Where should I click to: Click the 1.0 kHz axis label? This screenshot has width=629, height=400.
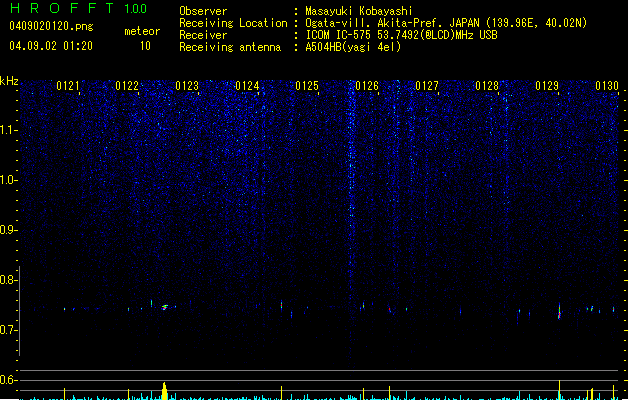pyautogui.click(x=8, y=180)
